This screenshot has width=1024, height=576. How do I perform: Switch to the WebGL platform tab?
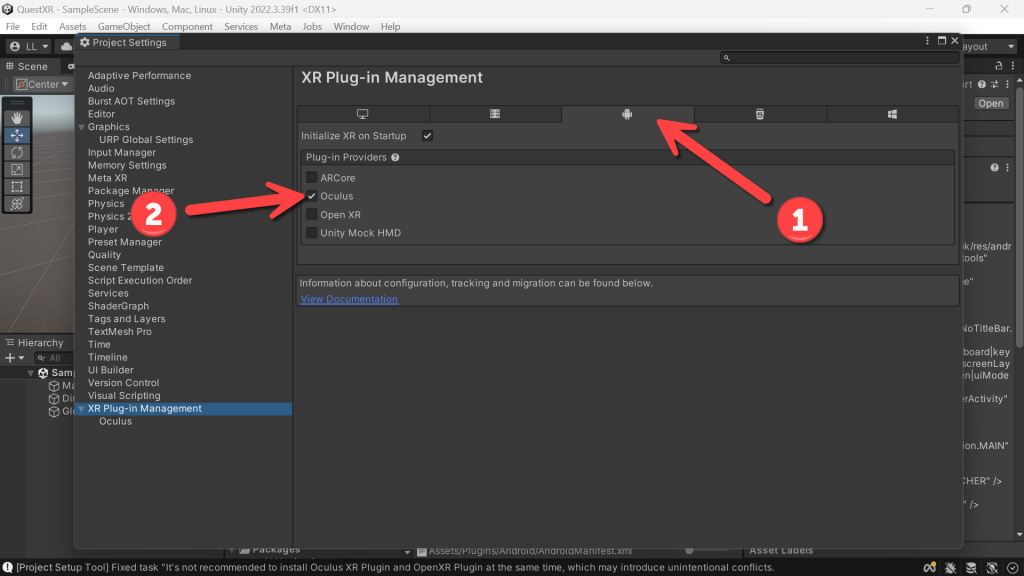pyautogui.click(x=760, y=114)
